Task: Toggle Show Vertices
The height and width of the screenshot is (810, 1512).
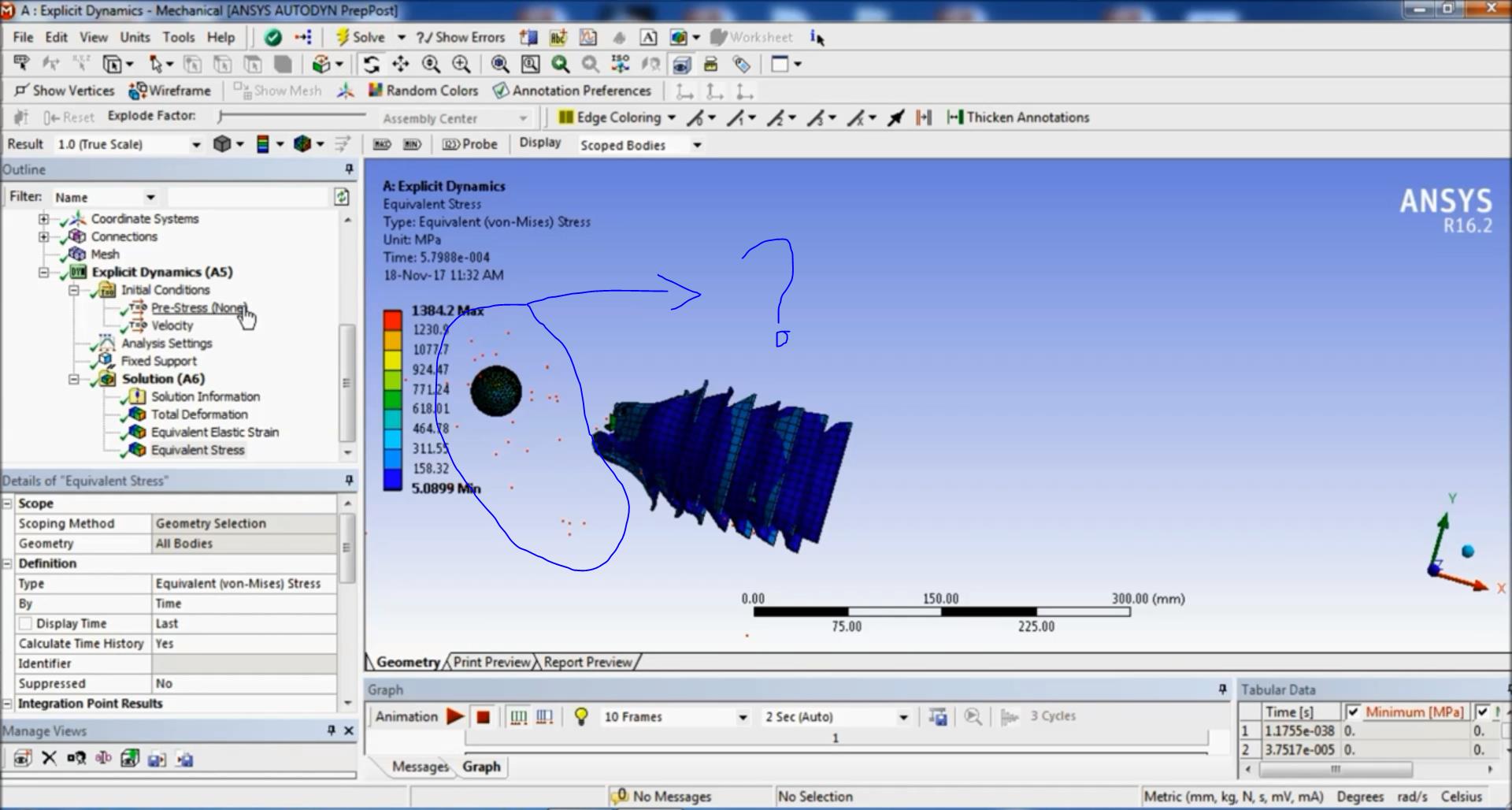Action: 65,91
